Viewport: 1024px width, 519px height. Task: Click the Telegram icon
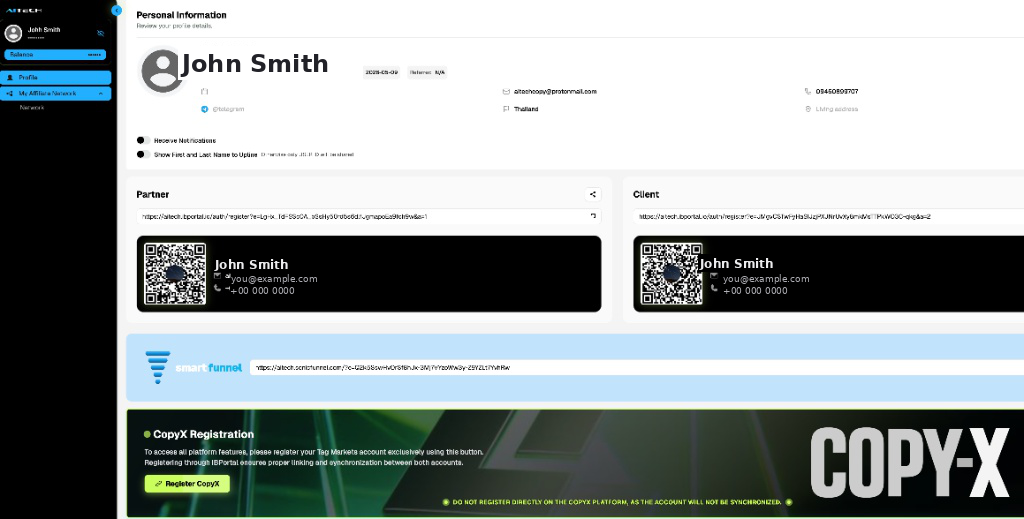point(204,109)
